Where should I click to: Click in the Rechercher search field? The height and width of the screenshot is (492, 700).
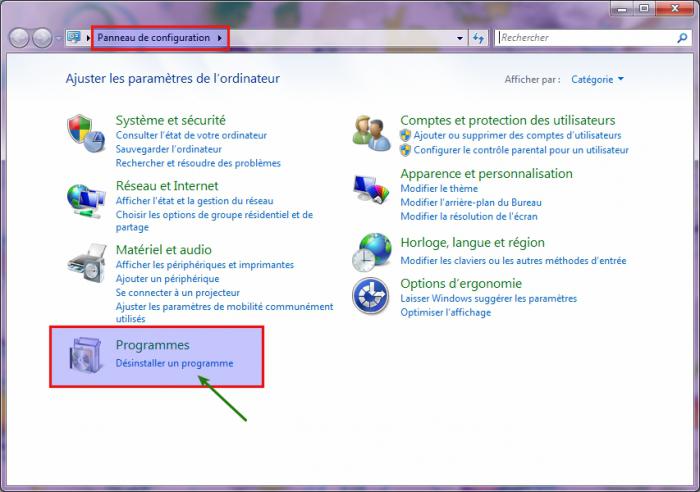tap(587, 38)
